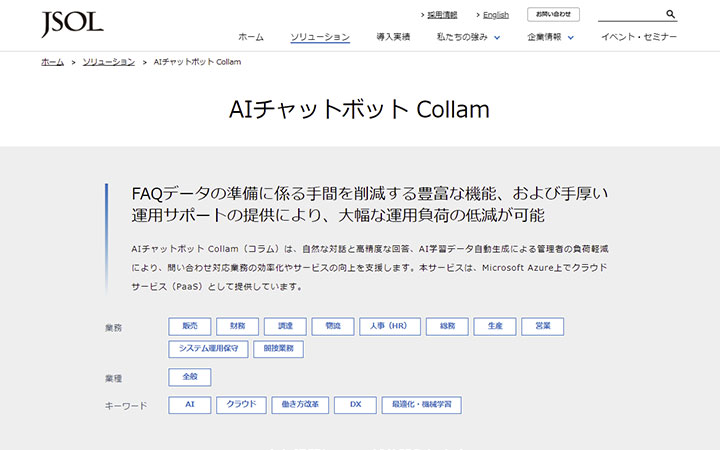Go to ホーム in main navigation
This screenshot has width=720, height=450.
coord(251,37)
